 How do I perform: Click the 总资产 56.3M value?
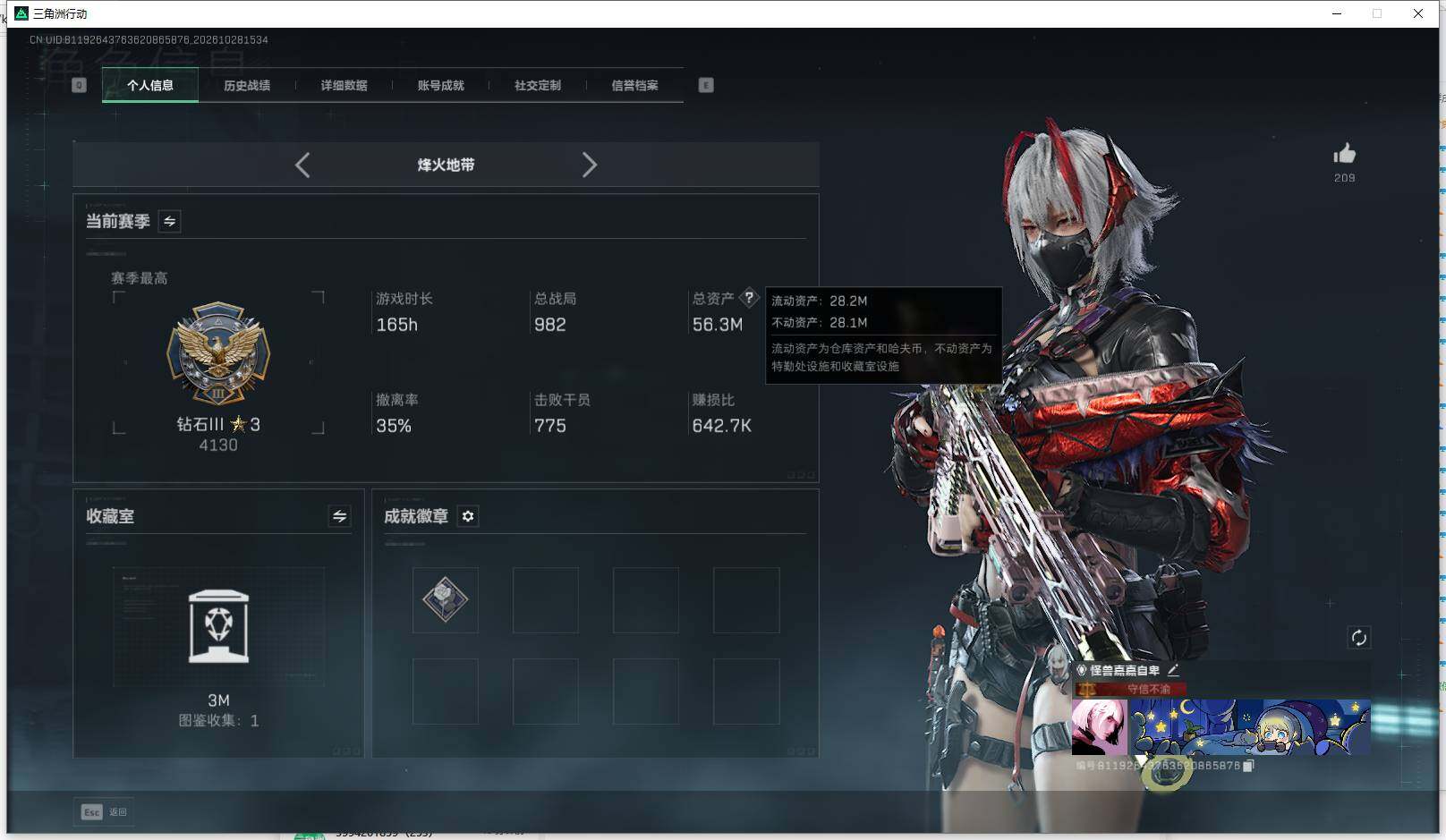pos(718,325)
